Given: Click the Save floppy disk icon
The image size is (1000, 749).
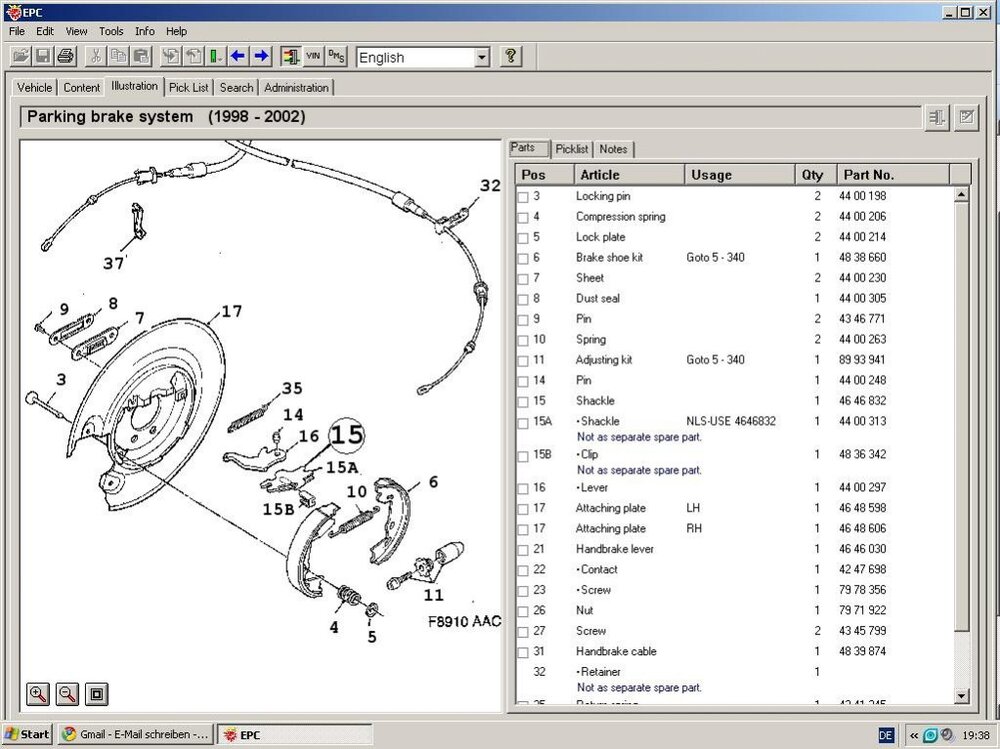Looking at the screenshot, I should 43,56.
